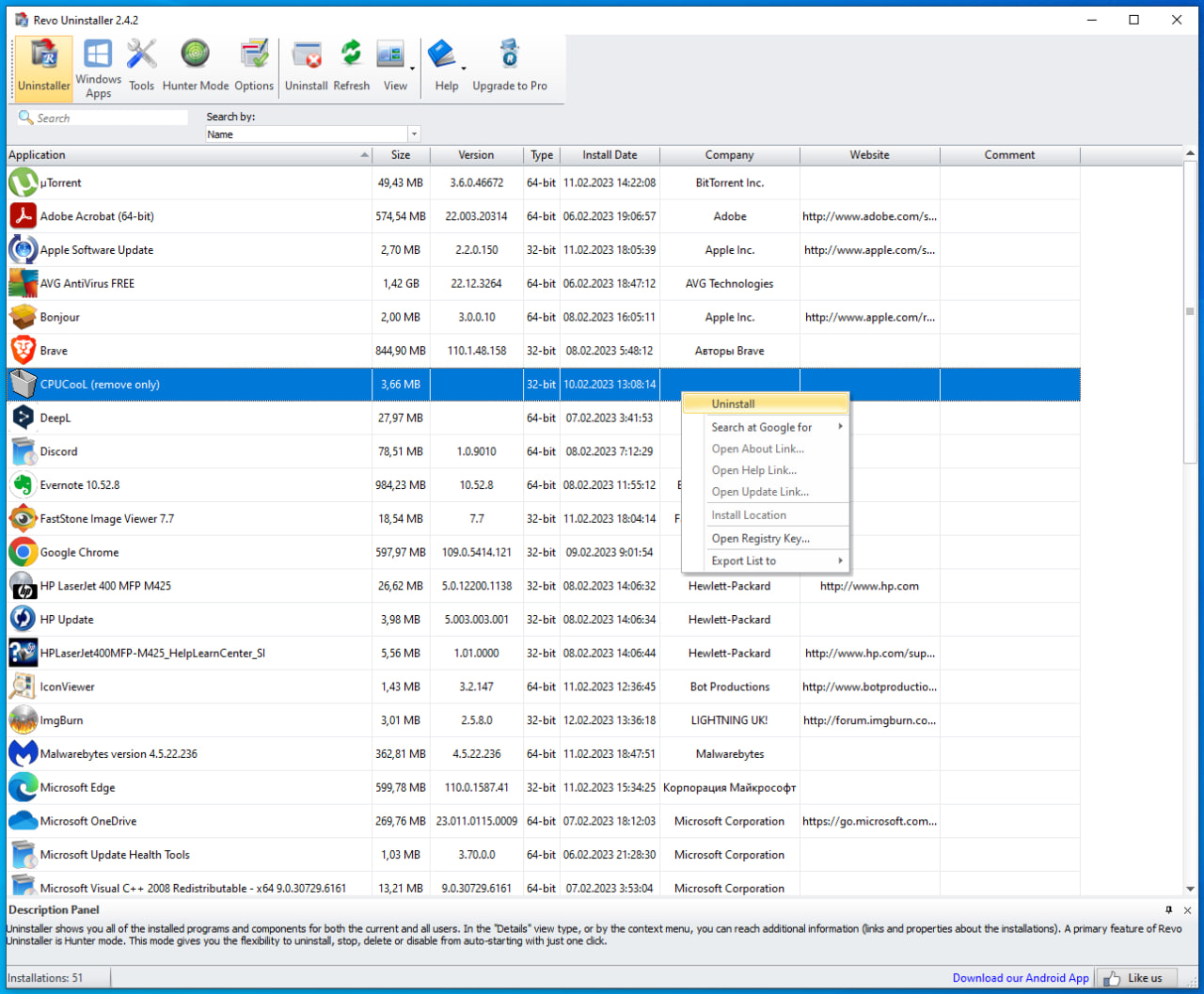Choose Uninstall from the context menu
The width and height of the screenshot is (1204, 994).
pos(766,403)
